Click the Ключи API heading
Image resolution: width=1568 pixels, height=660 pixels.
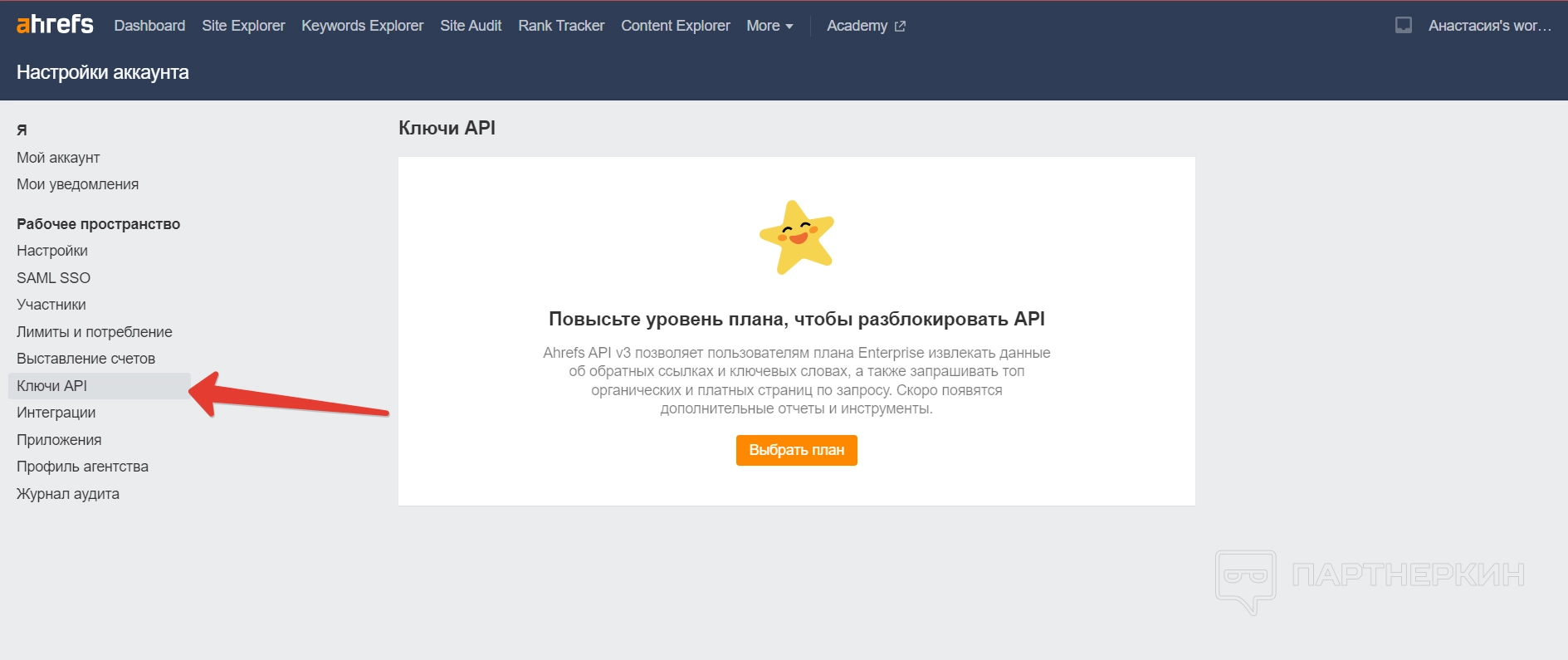447,128
